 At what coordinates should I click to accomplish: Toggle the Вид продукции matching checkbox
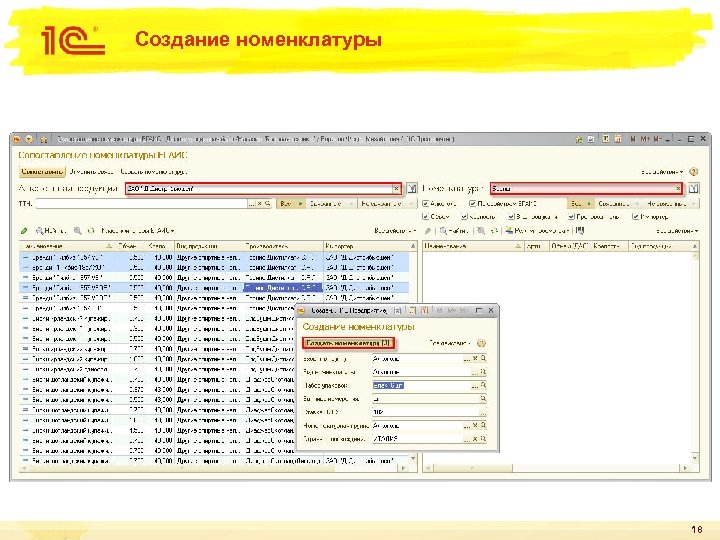[511, 216]
